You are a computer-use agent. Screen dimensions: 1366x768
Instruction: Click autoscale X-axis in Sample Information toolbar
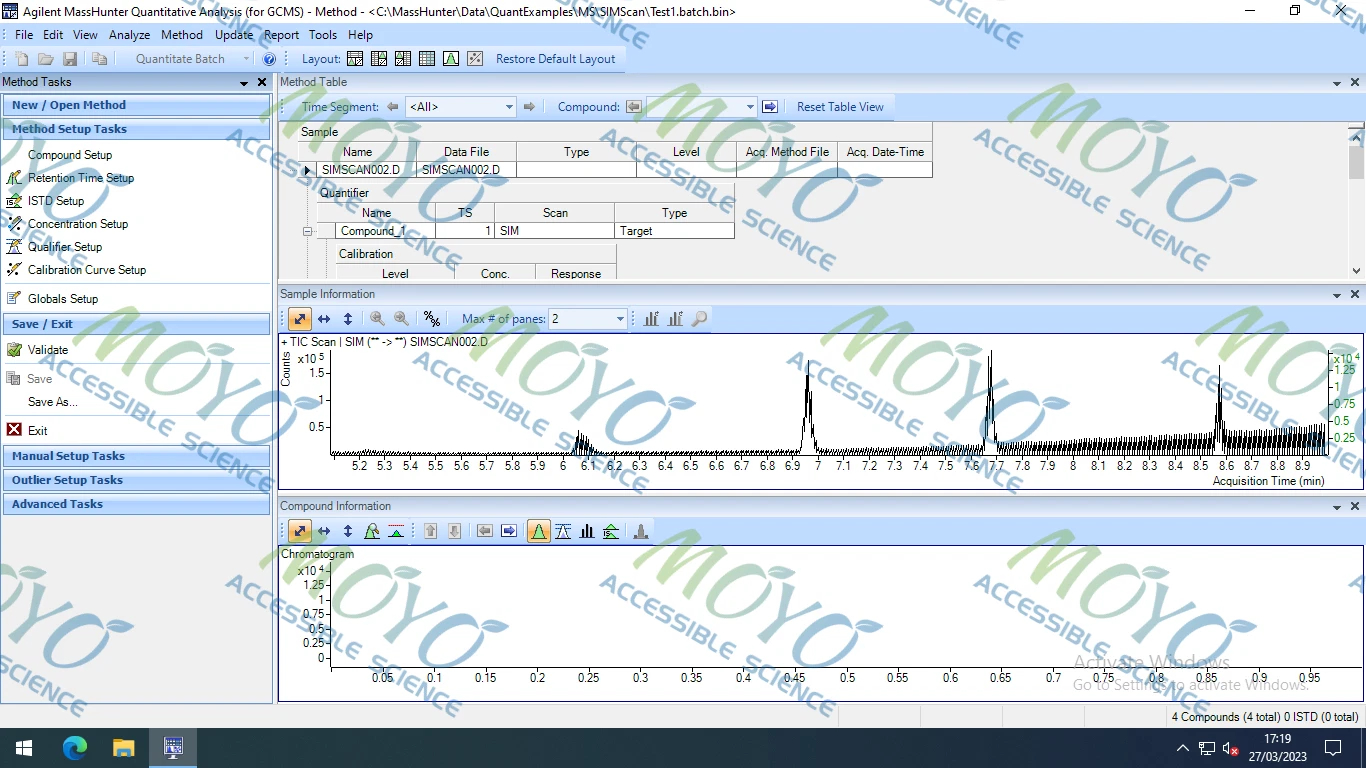(x=324, y=319)
